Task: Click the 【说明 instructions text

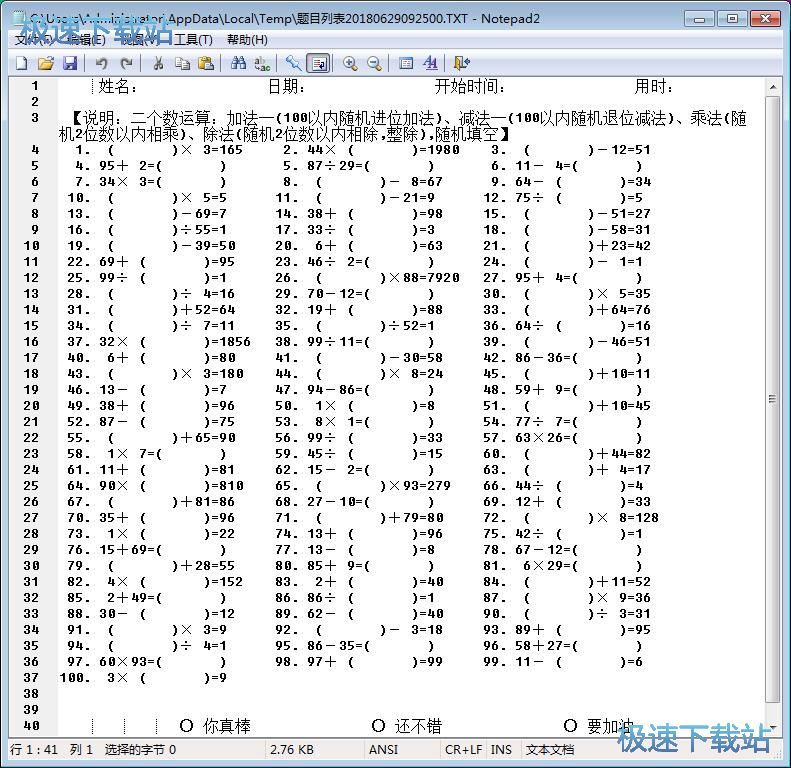Action: point(403,126)
